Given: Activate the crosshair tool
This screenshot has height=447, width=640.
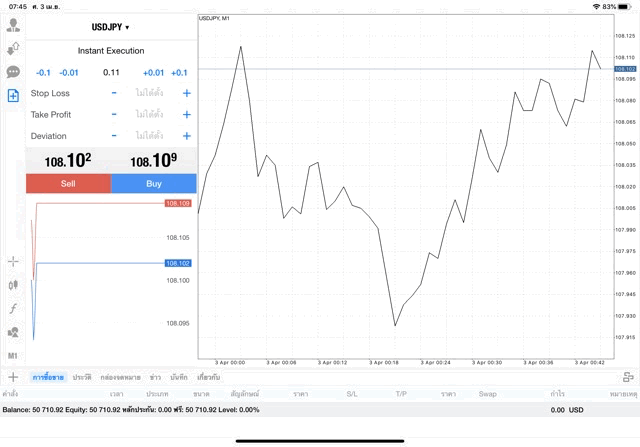Looking at the screenshot, I should click(13, 261).
